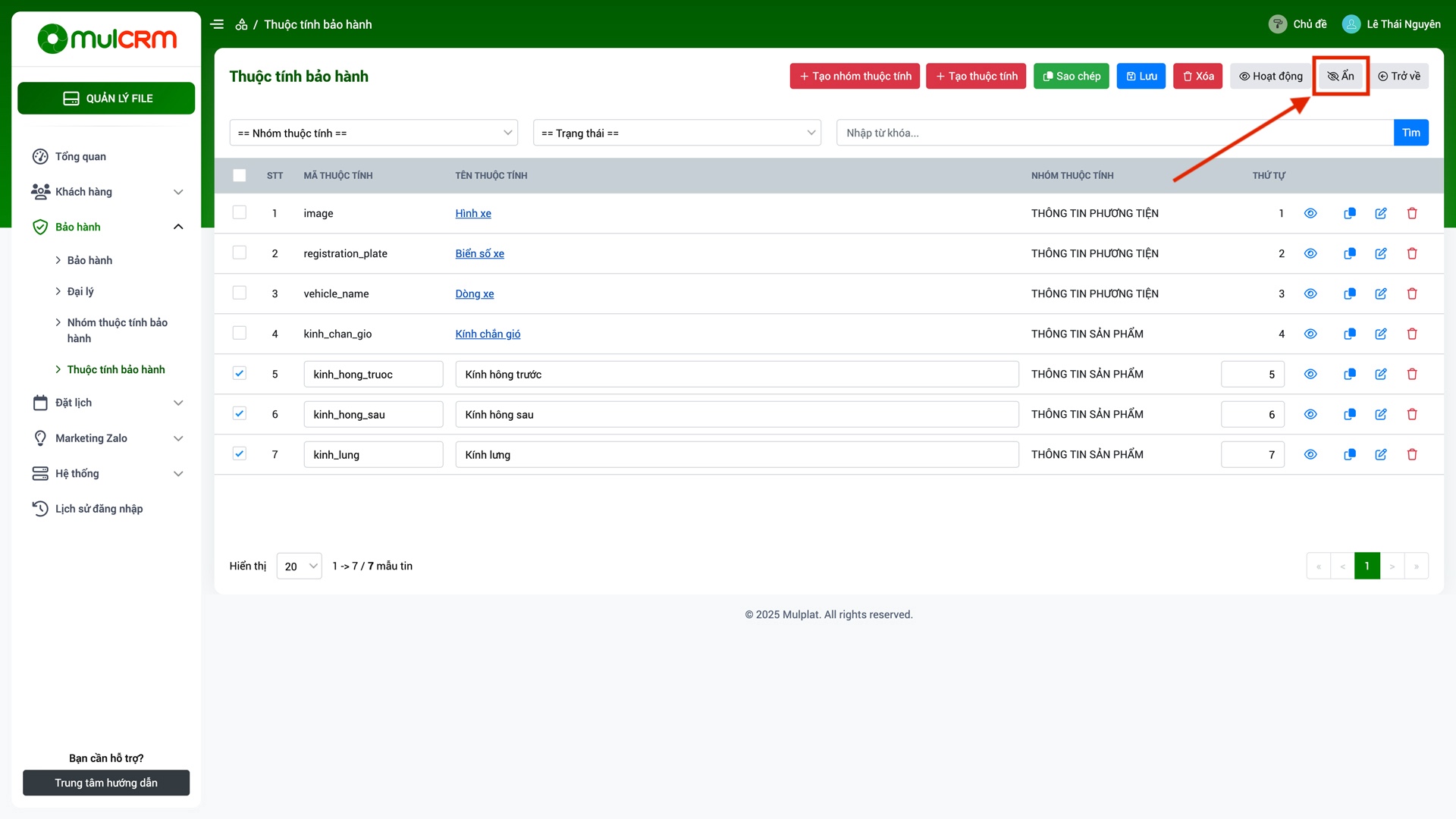1456x819 pixels.
Task: Select Đại lý submenu item
Action: pos(80,291)
